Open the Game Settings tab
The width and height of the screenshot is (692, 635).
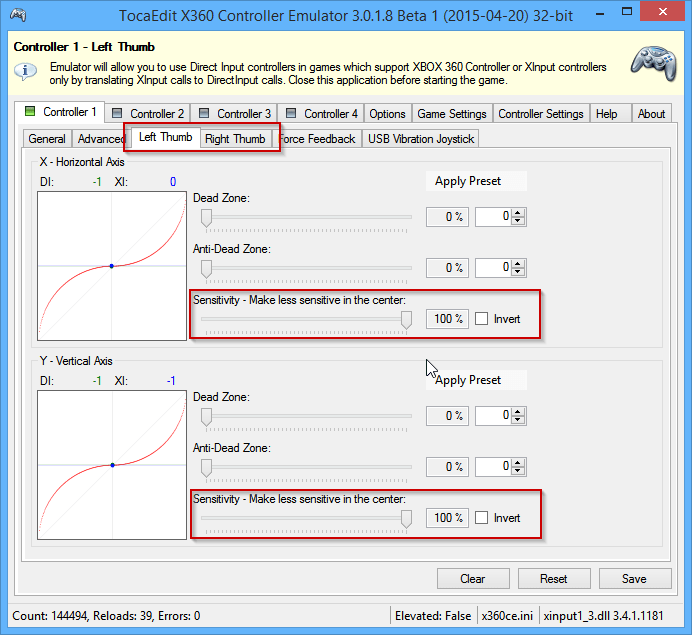tap(452, 113)
